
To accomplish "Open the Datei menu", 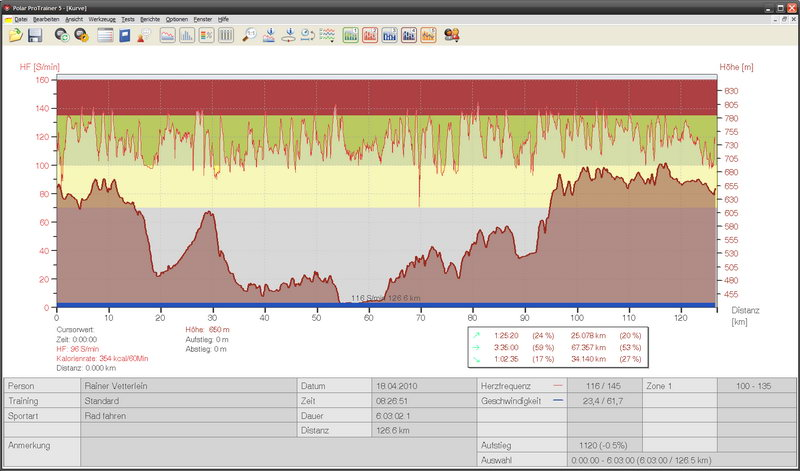I will [21, 19].
